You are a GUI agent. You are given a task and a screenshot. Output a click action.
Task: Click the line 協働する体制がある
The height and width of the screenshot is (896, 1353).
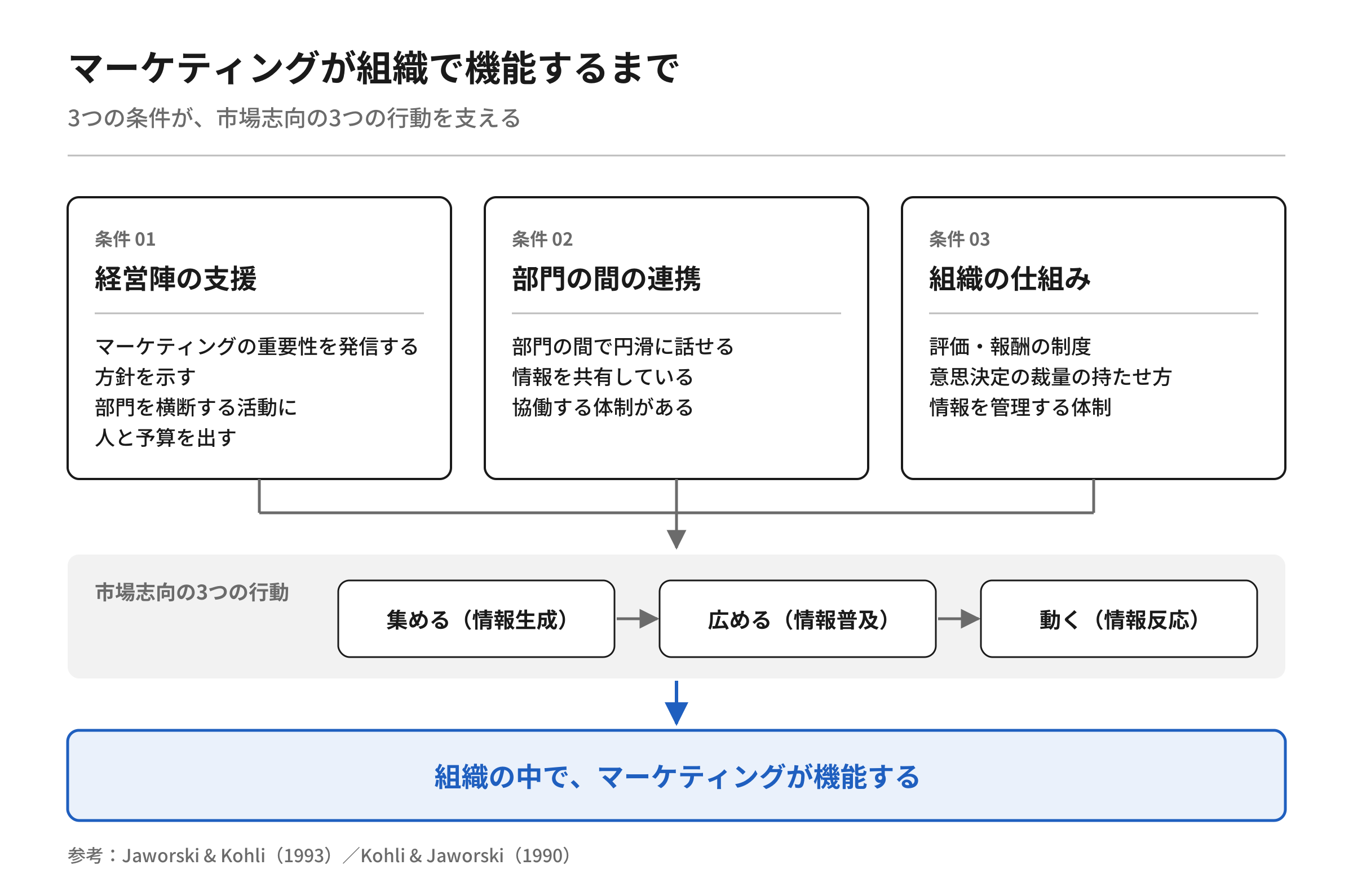pyautogui.click(x=603, y=407)
